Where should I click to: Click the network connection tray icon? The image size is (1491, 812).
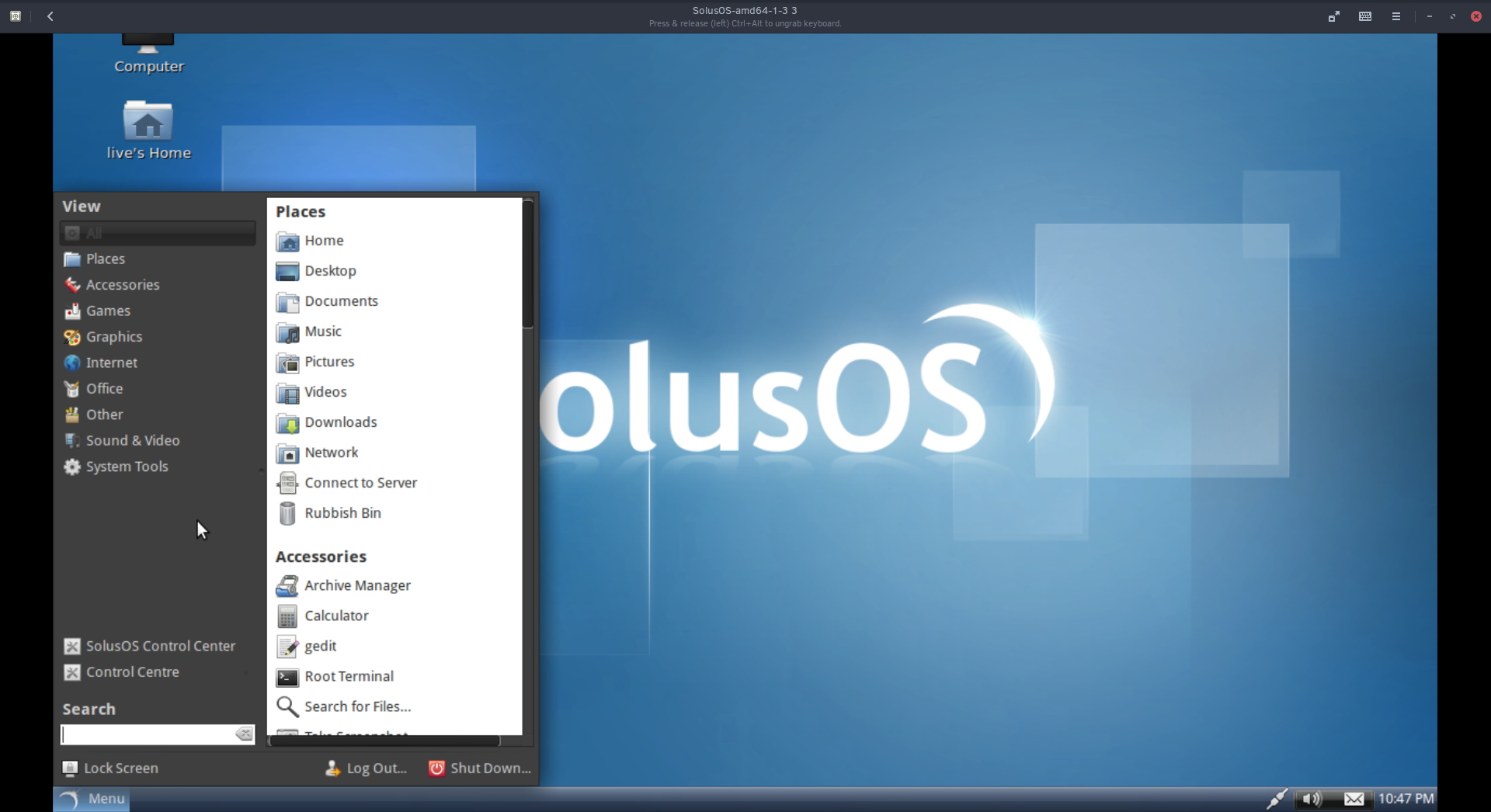coord(1277,799)
